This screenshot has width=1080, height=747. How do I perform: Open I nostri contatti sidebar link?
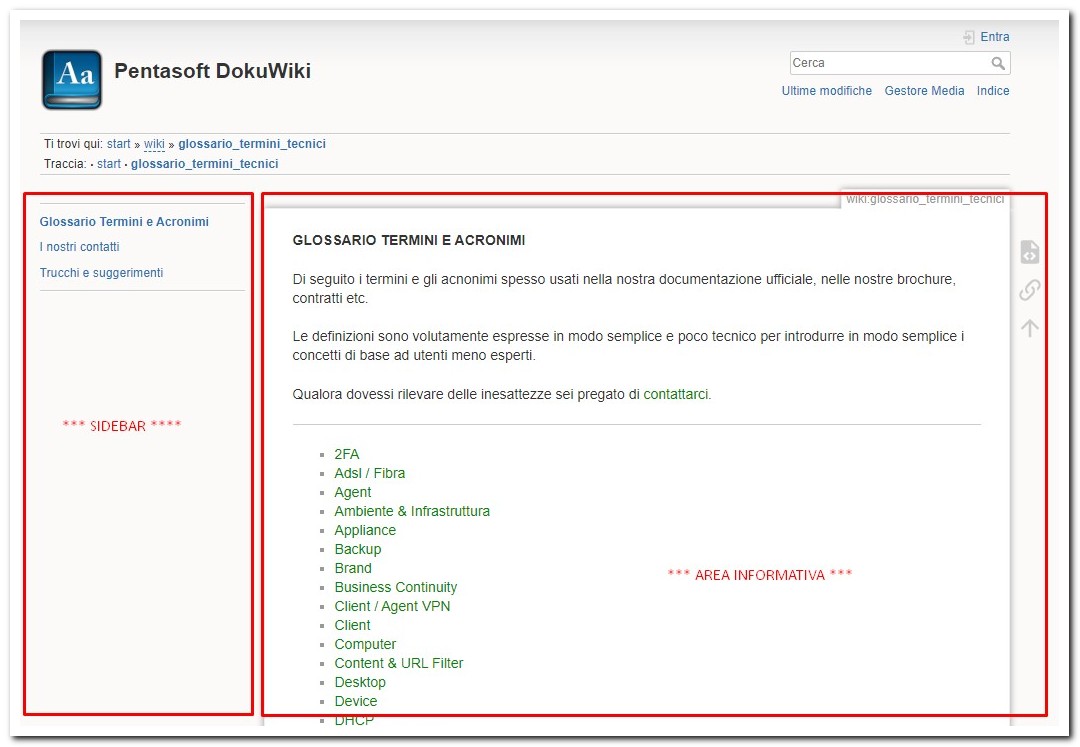(79, 247)
